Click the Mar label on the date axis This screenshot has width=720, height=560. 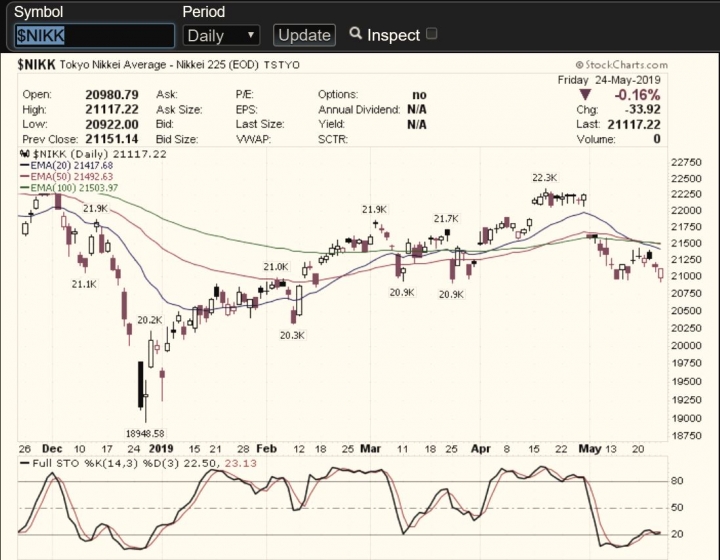click(370, 448)
